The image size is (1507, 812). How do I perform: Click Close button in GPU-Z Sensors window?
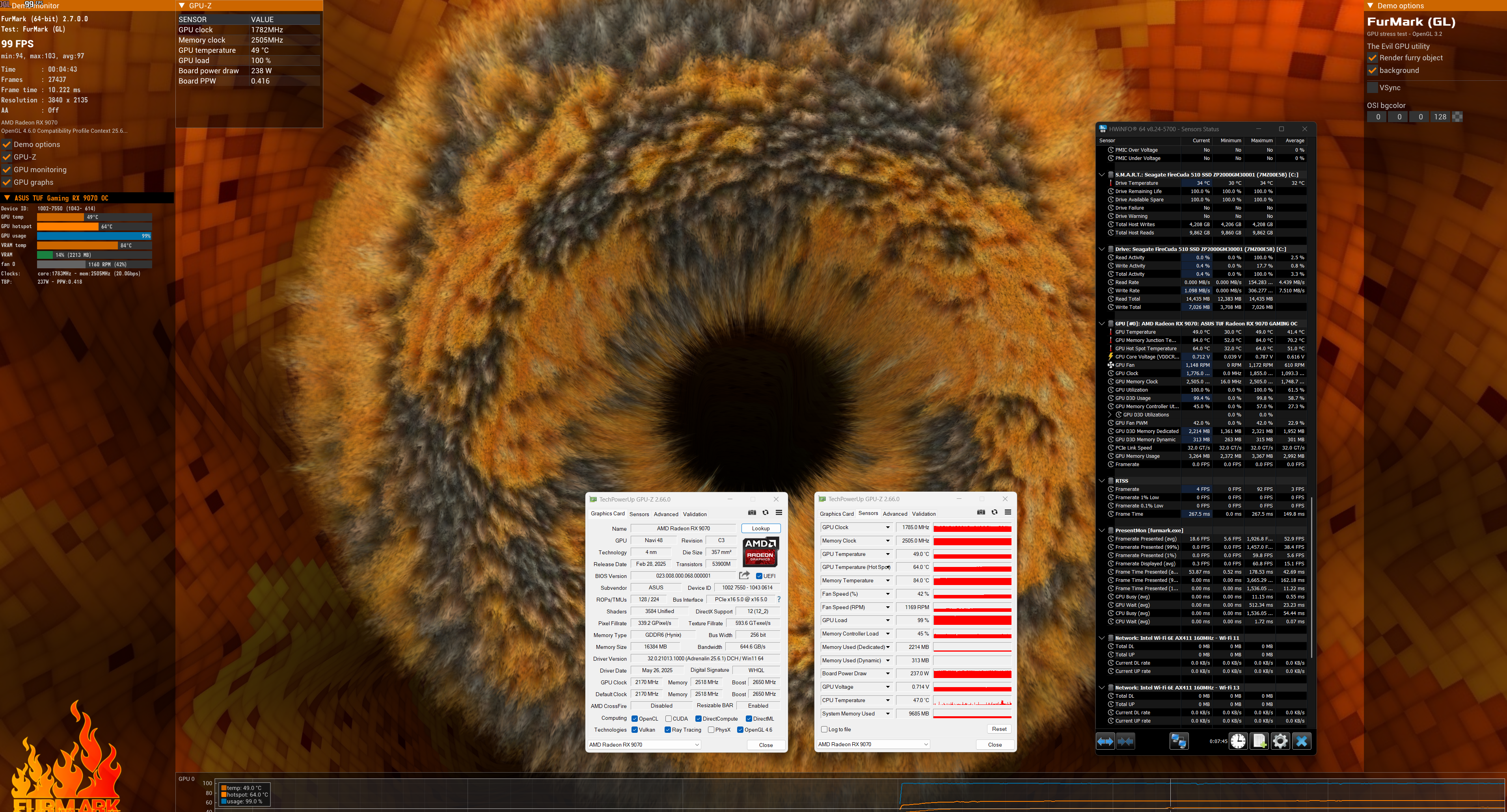coord(995,744)
